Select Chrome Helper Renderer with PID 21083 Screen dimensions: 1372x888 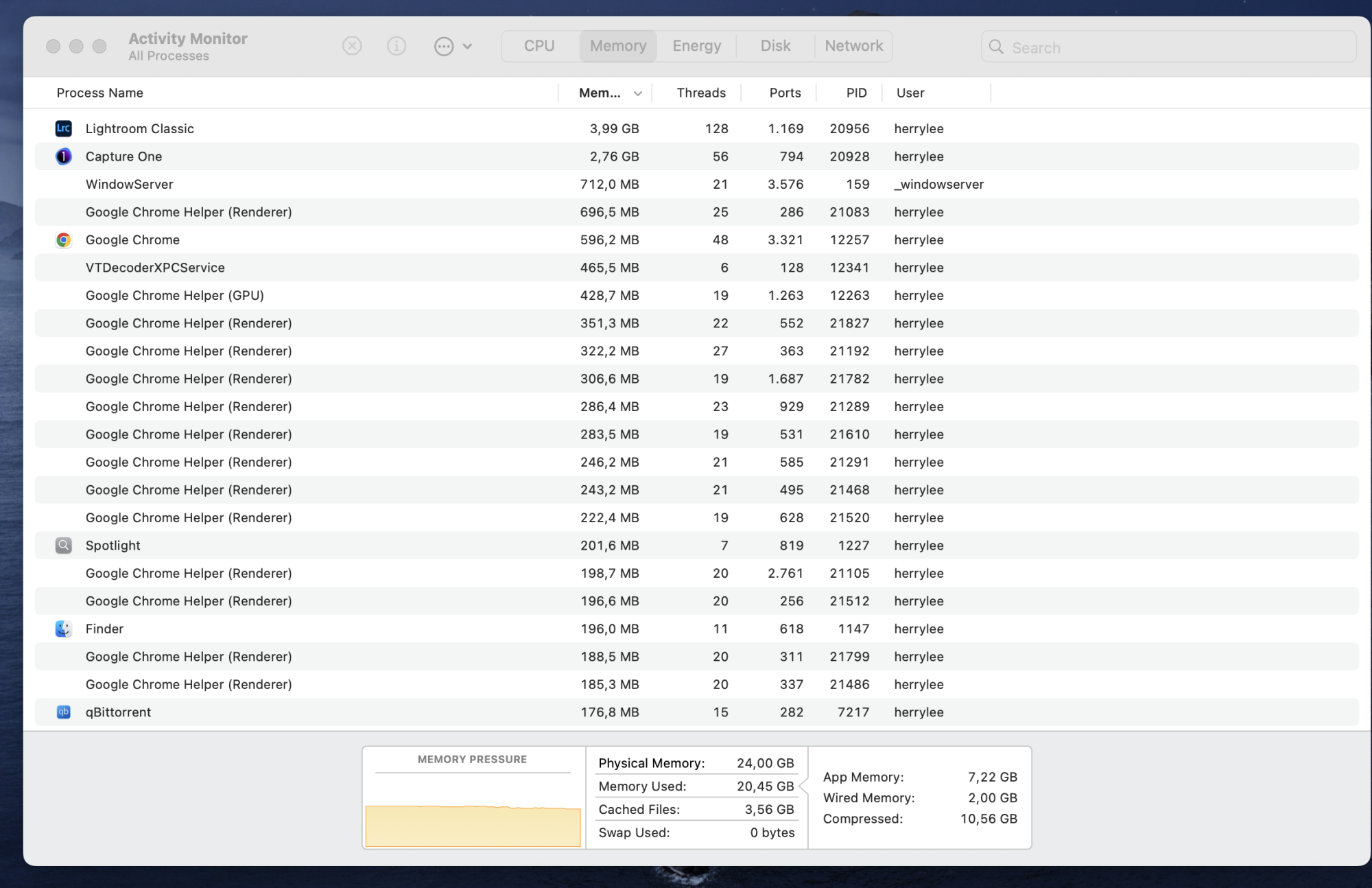point(696,212)
